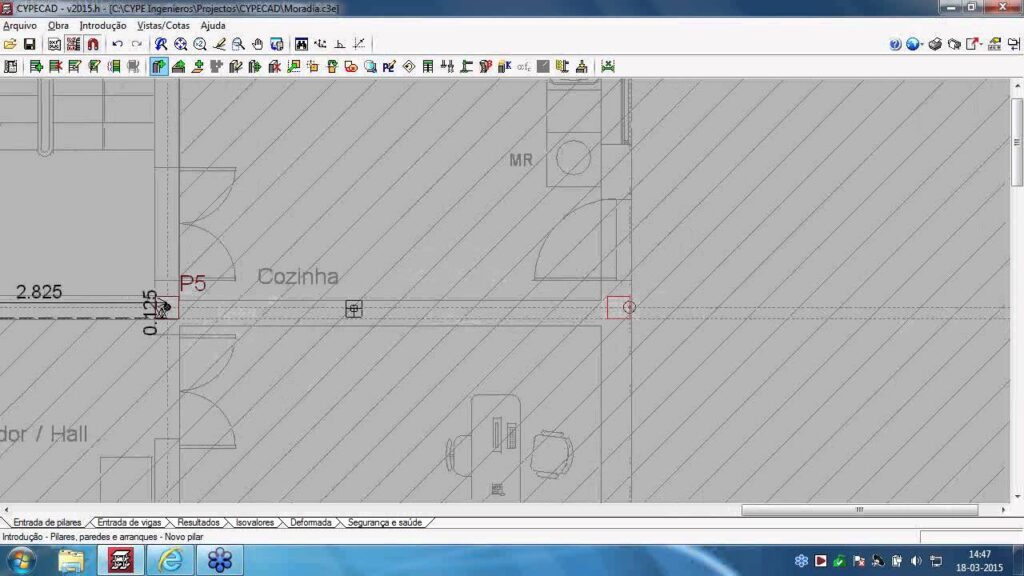Save the project with the floppy disk icon
The image size is (1024, 576).
click(30, 44)
